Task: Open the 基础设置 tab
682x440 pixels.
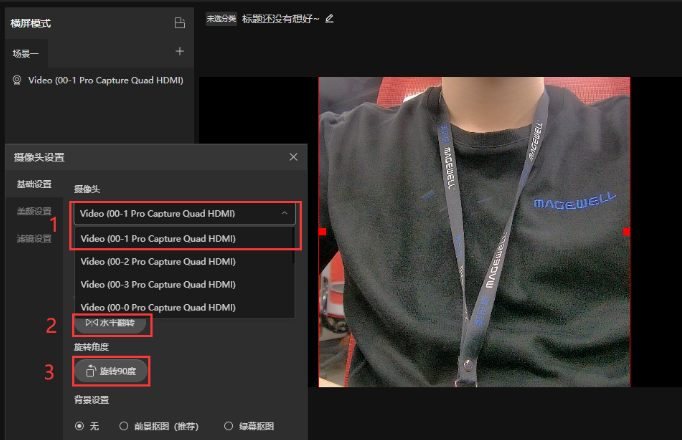Action: [x=34, y=184]
